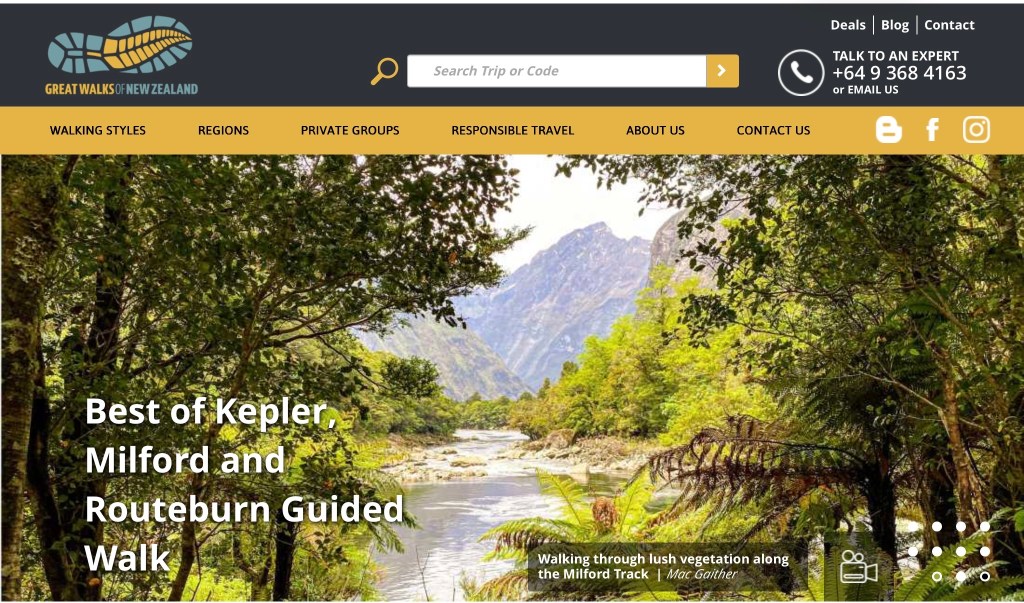Open the About Us menu
The image size is (1024, 603).
655,130
